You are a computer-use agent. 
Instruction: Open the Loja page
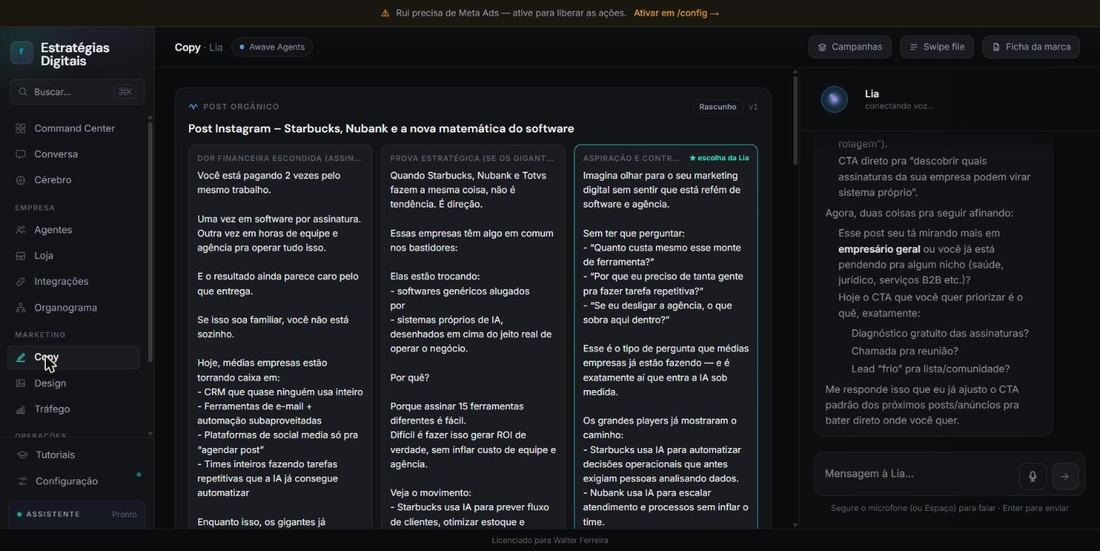point(74,255)
